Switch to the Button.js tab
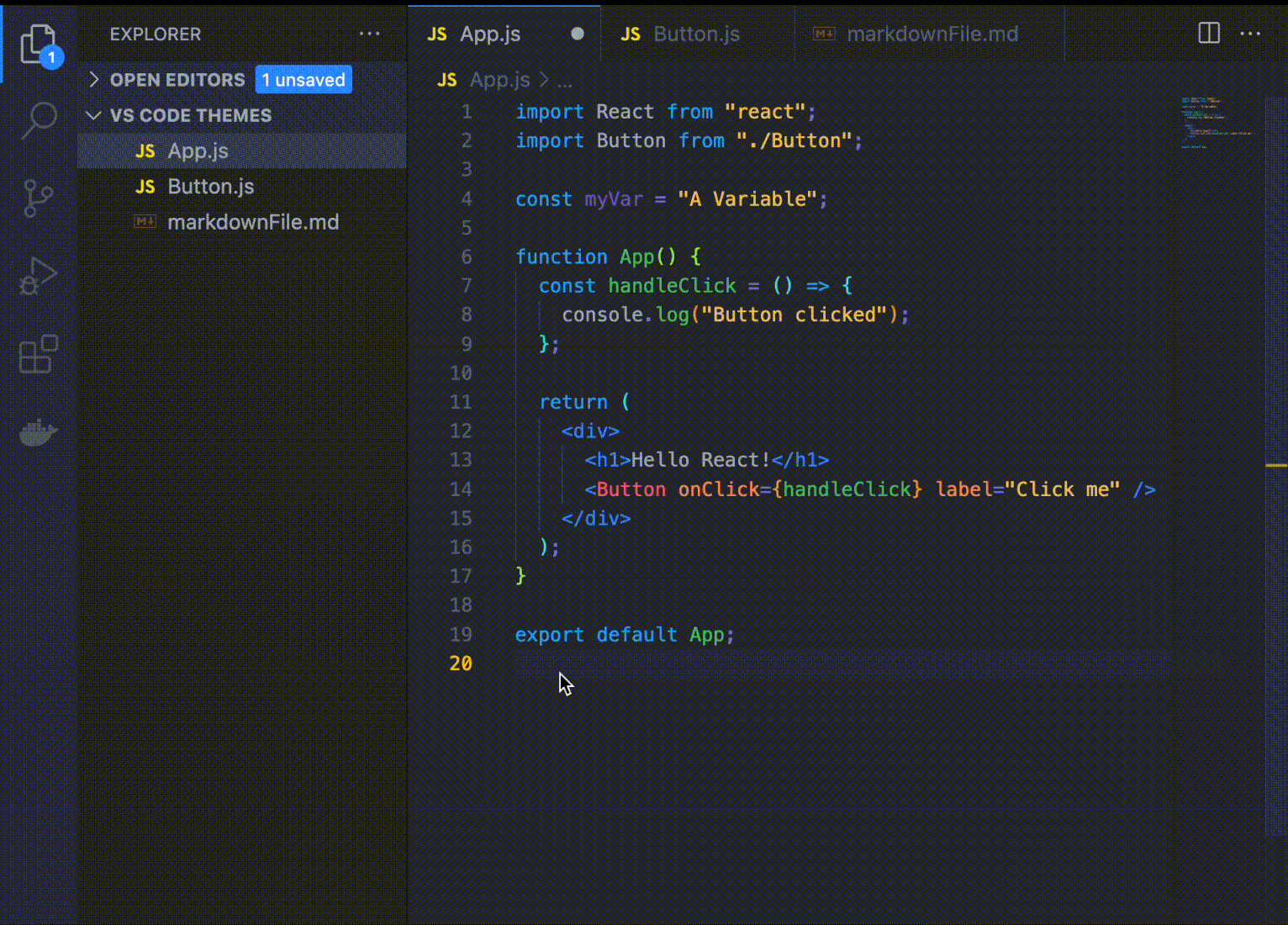 coord(695,34)
